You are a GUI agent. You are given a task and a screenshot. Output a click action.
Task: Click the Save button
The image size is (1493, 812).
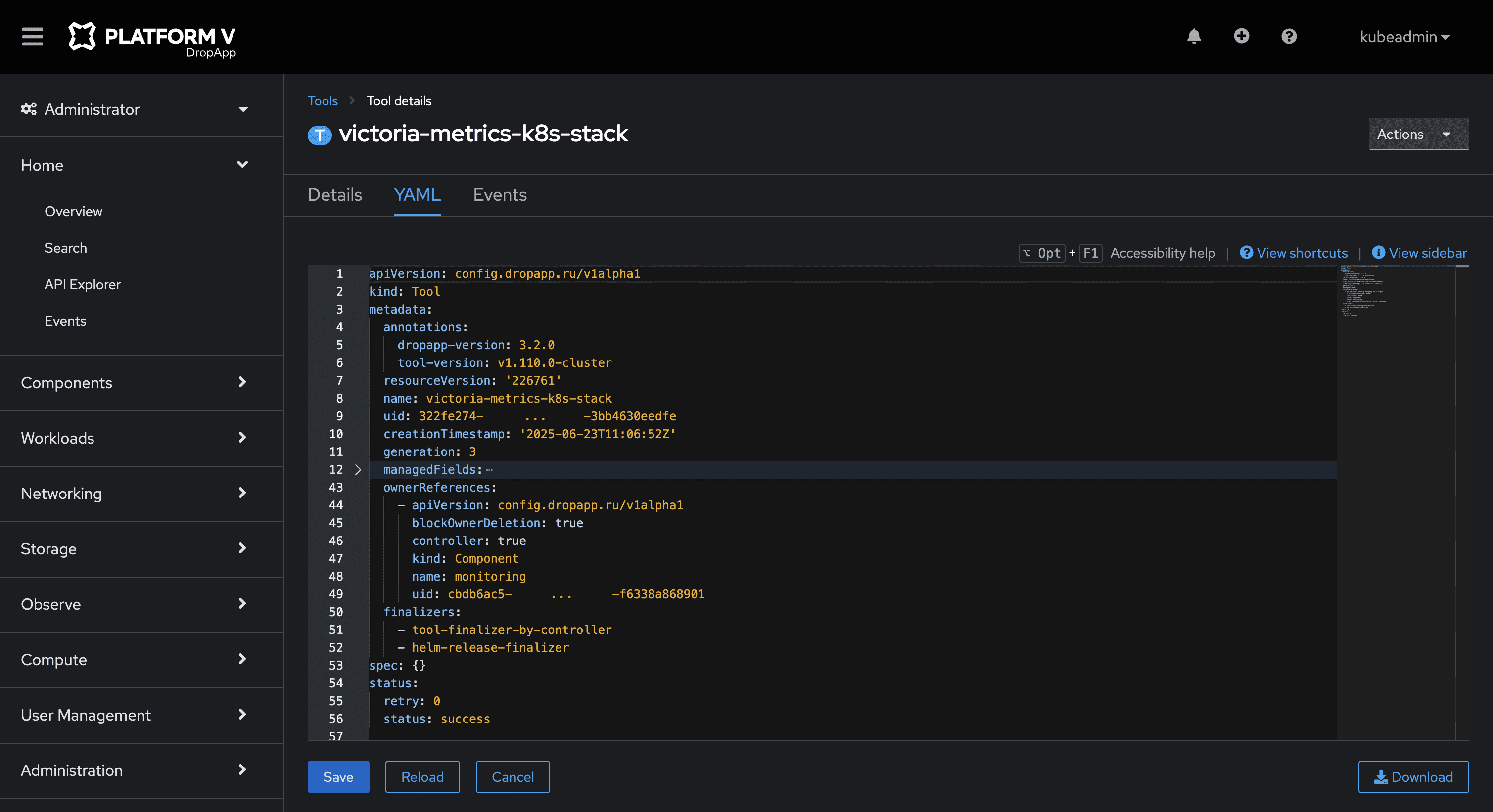pos(338,777)
